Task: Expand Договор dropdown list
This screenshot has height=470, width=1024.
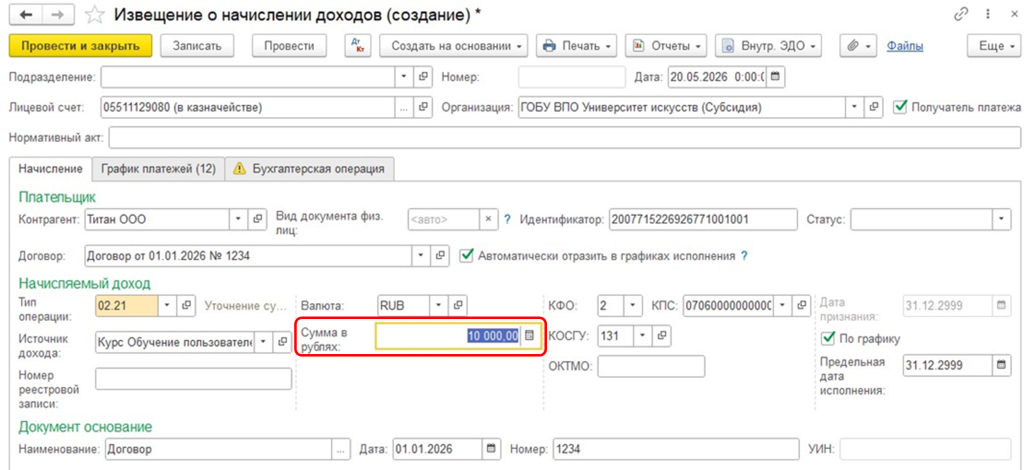Action: (x=421, y=257)
